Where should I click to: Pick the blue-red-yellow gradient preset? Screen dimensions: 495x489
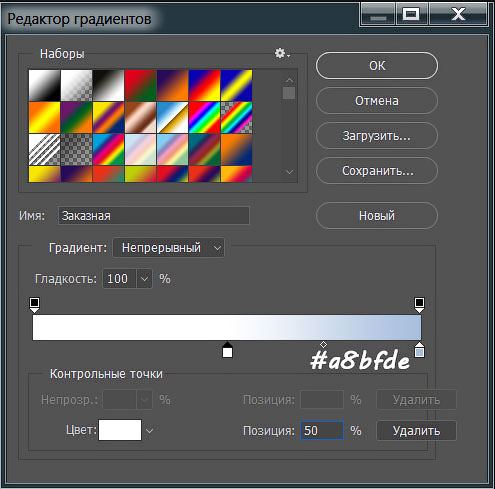pyautogui.click(x=204, y=85)
